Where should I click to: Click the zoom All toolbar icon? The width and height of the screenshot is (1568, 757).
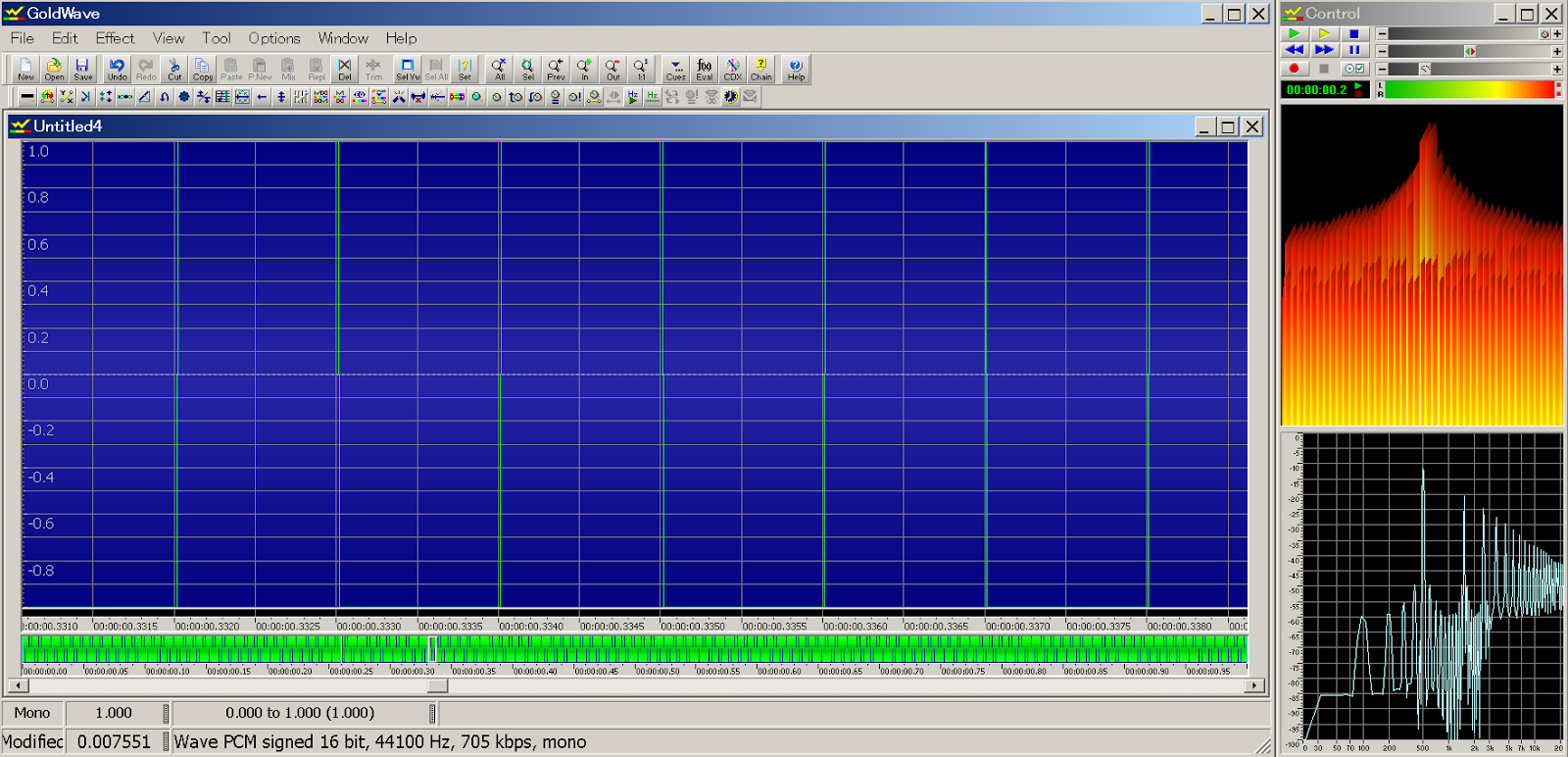[499, 69]
